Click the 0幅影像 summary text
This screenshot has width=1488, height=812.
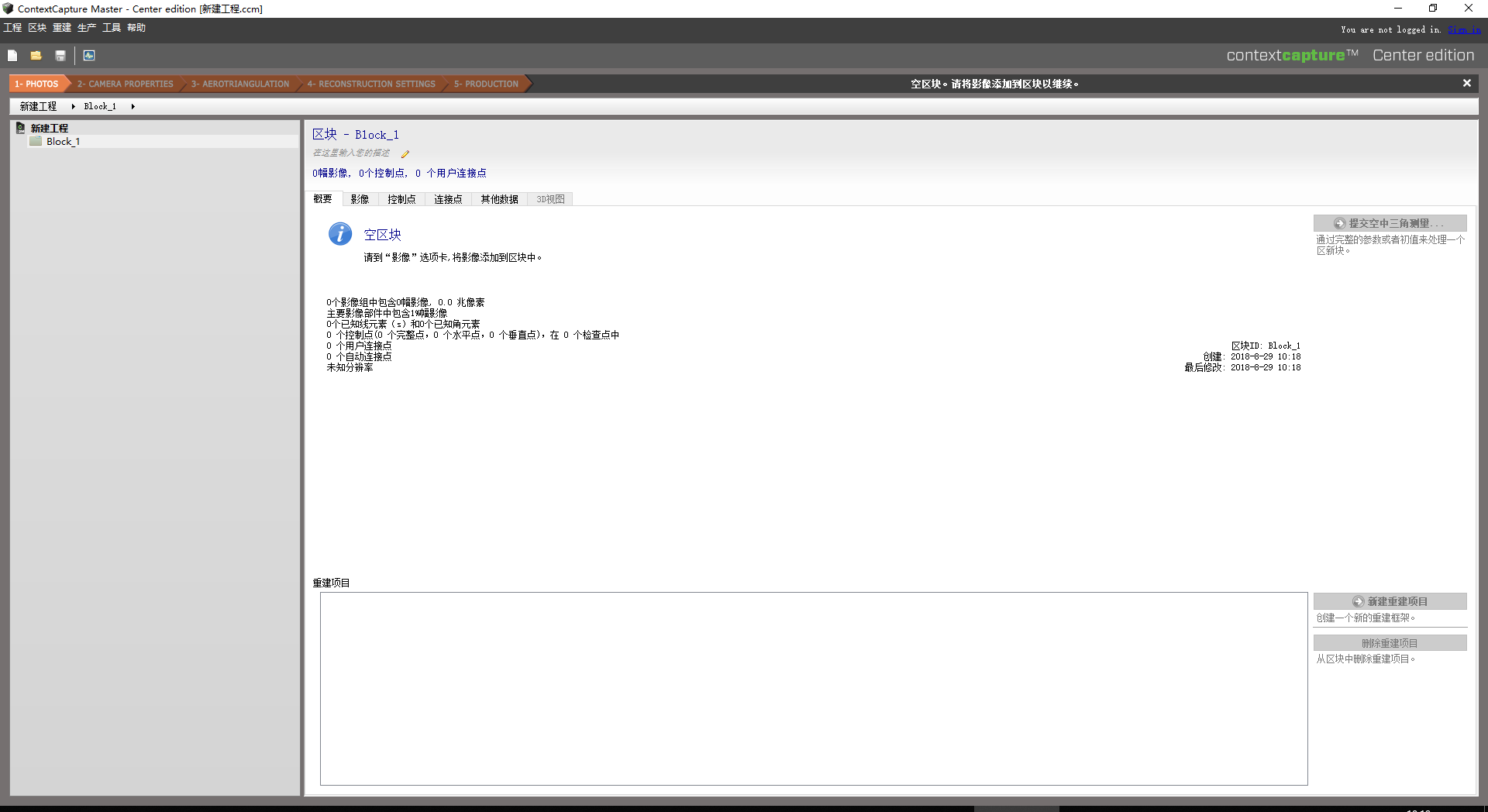[331, 173]
